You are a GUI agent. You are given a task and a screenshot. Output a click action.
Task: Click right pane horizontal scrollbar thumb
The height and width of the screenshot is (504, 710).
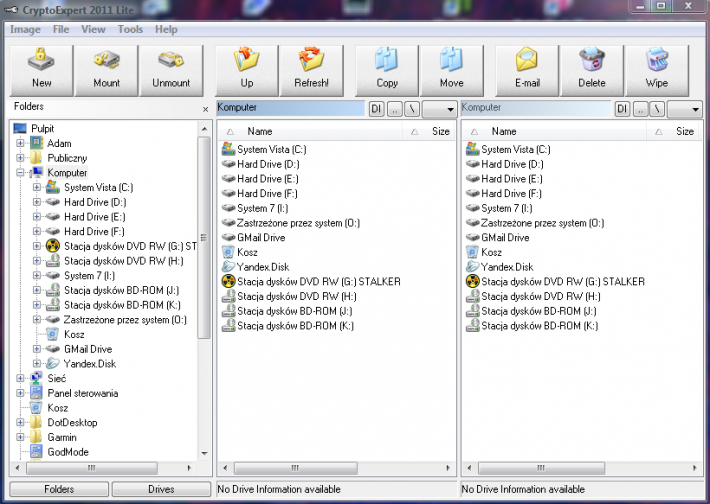(x=541, y=468)
